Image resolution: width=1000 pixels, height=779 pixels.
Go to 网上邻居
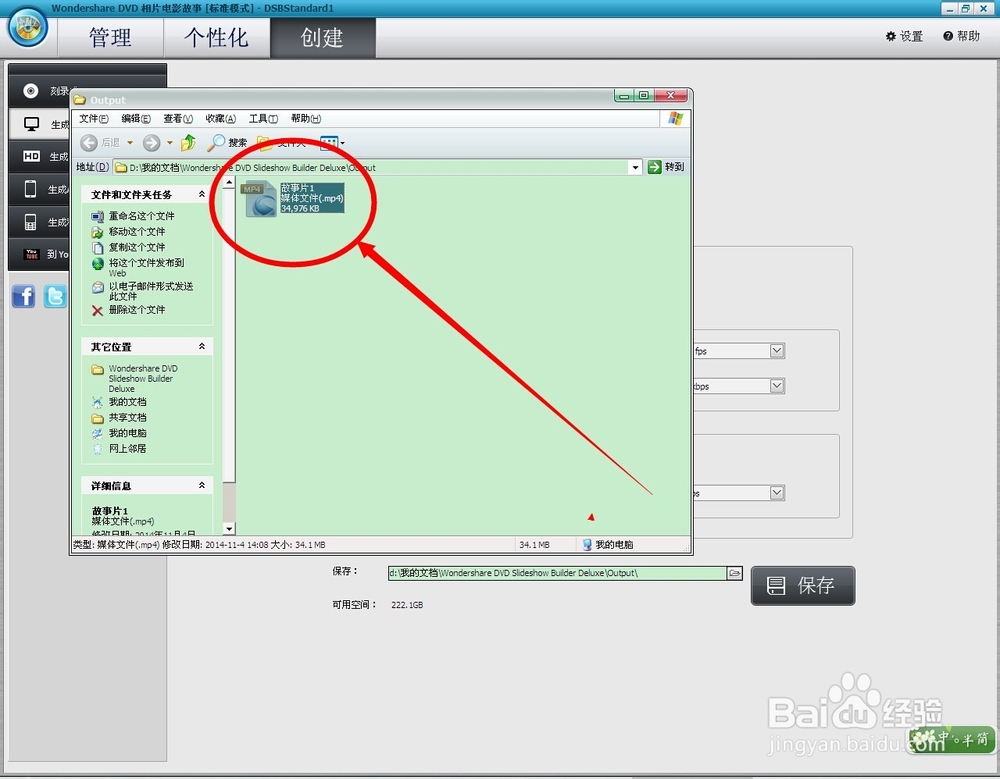point(128,449)
